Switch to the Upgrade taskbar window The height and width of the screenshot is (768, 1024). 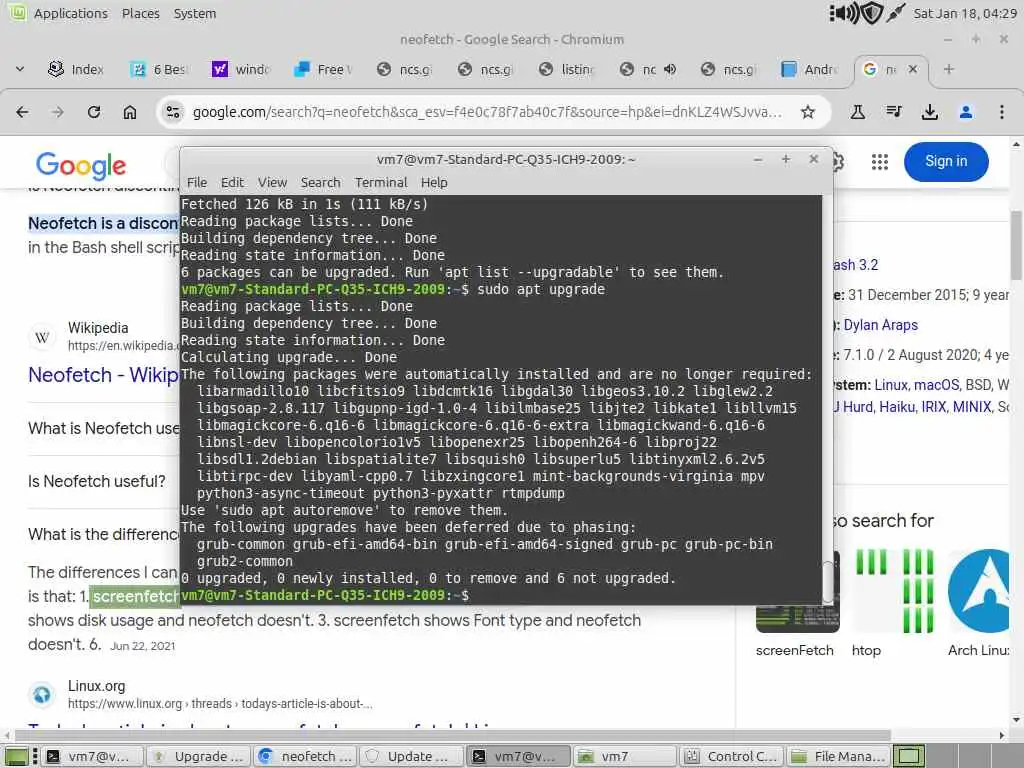(199, 756)
